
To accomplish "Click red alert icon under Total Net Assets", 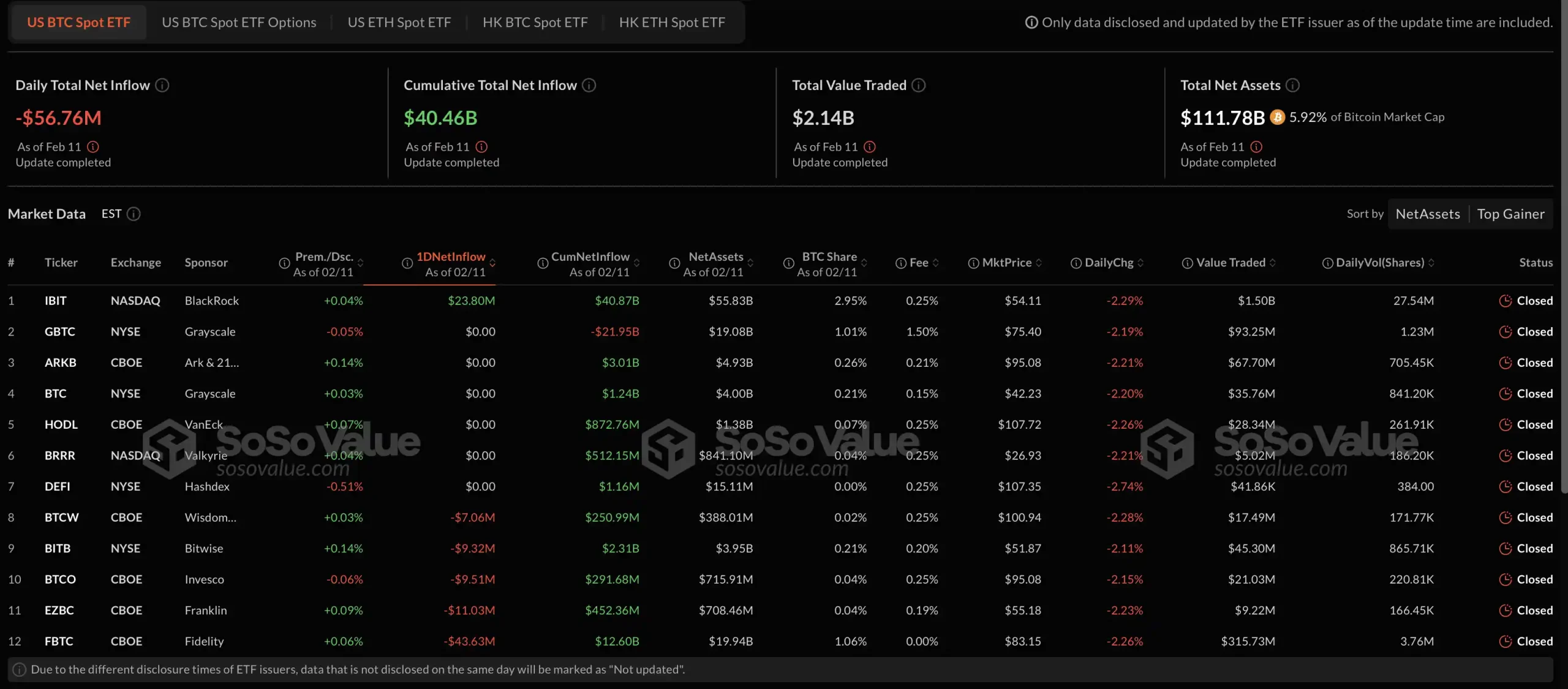I will (x=1256, y=147).
